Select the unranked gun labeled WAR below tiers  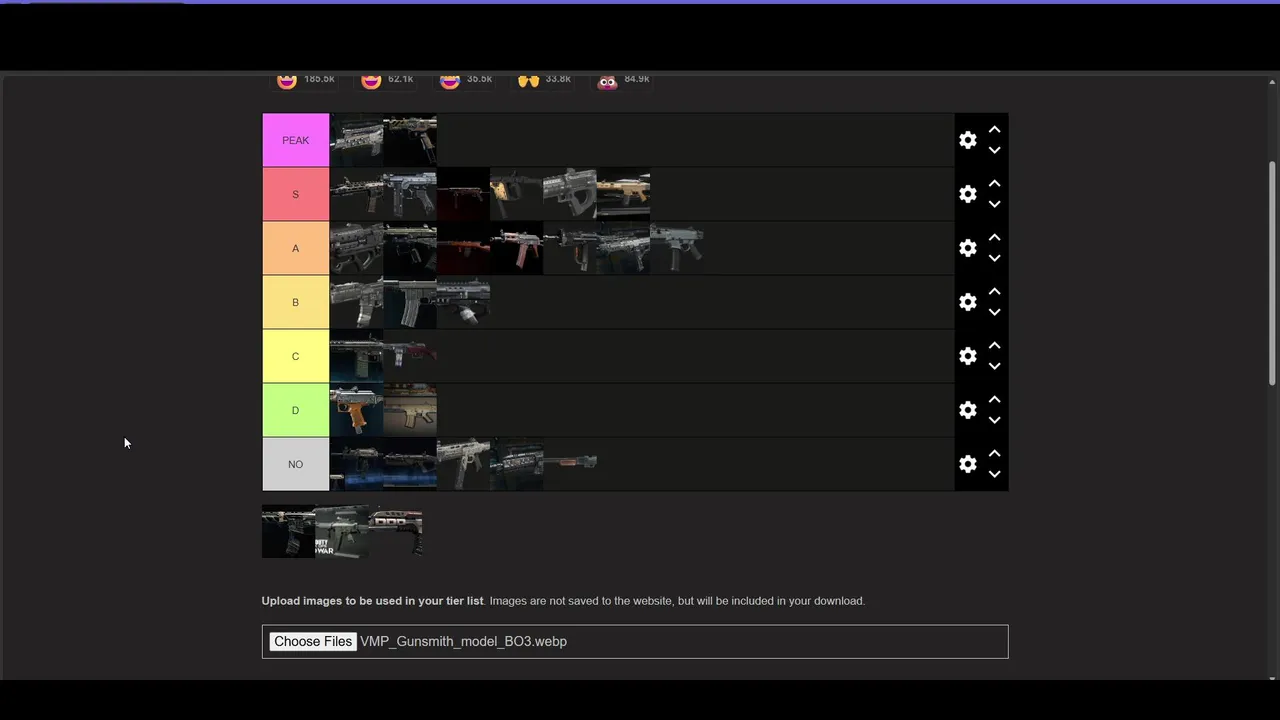coord(342,531)
